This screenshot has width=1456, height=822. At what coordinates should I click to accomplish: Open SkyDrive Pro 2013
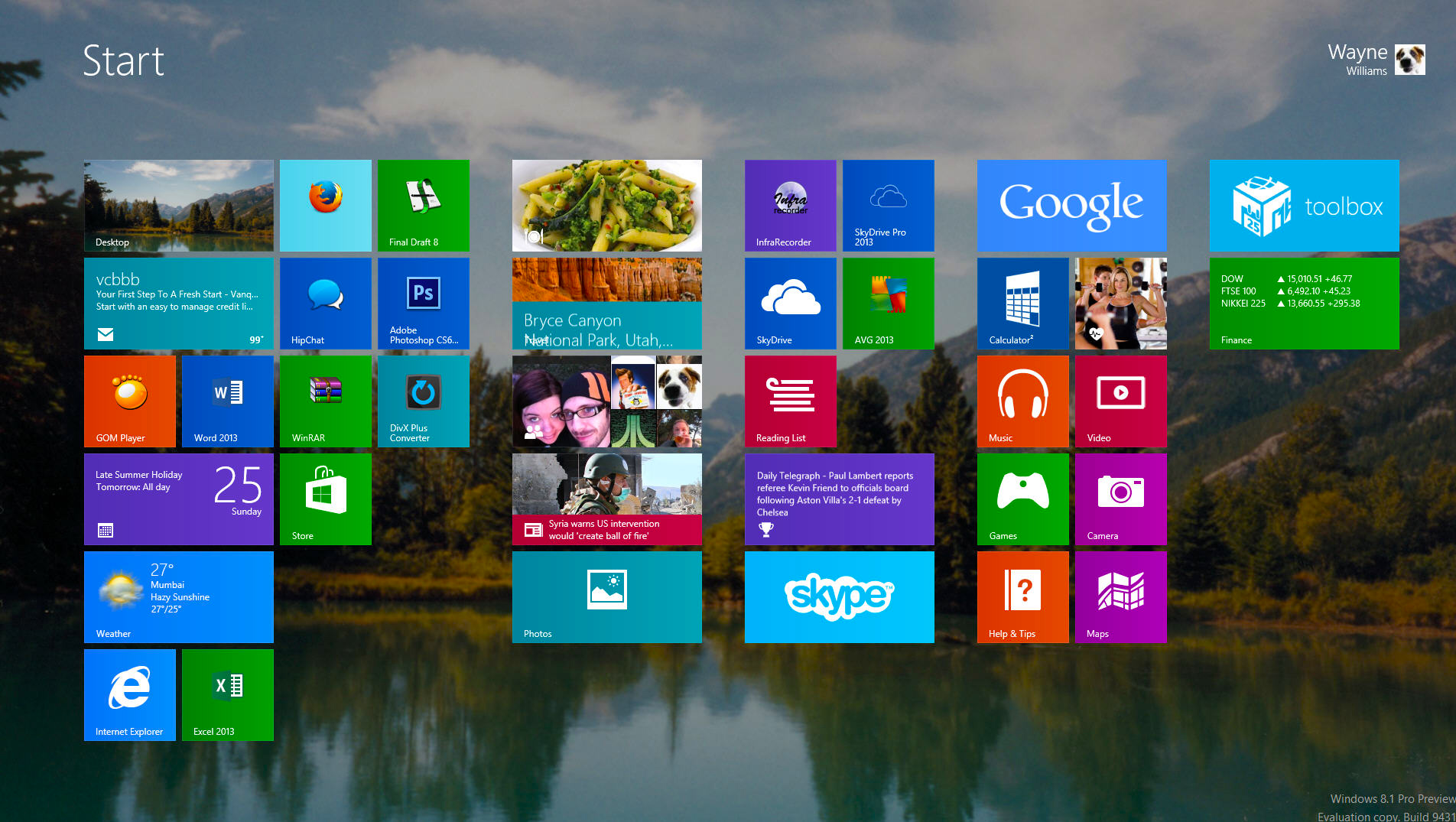888,205
